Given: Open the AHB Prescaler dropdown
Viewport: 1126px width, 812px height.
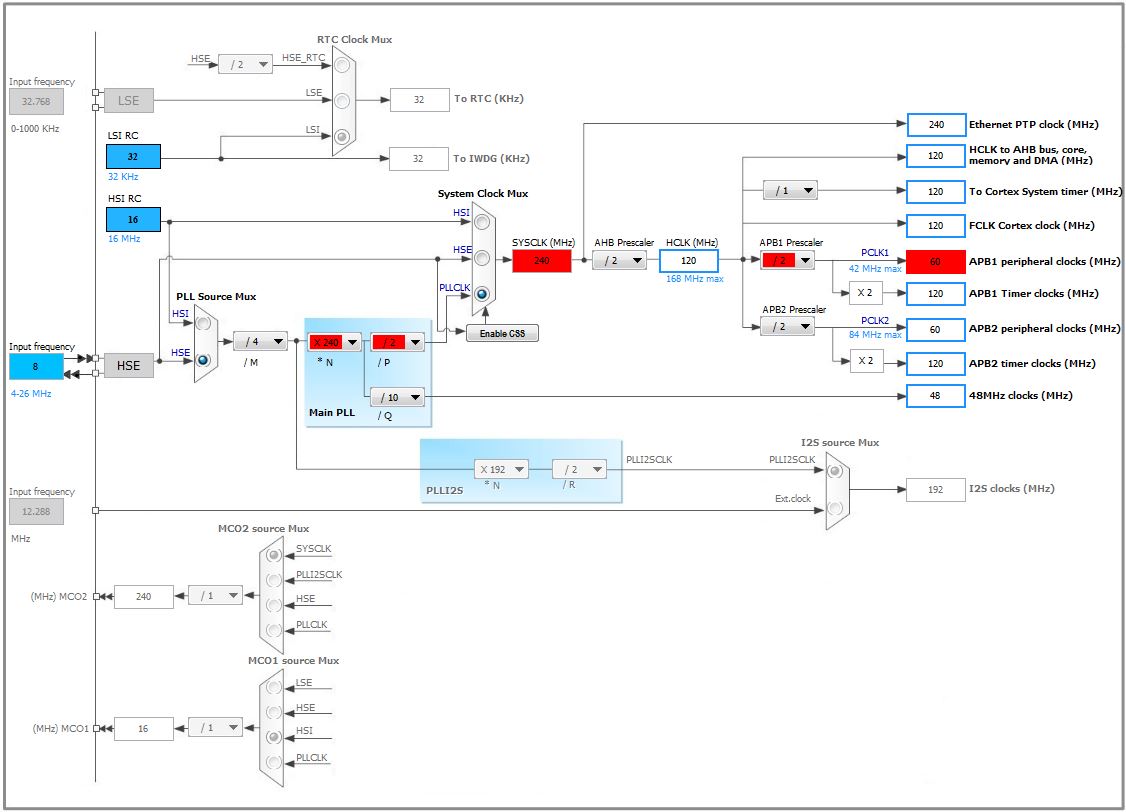Looking at the screenshot, I should tap(619, 261).
